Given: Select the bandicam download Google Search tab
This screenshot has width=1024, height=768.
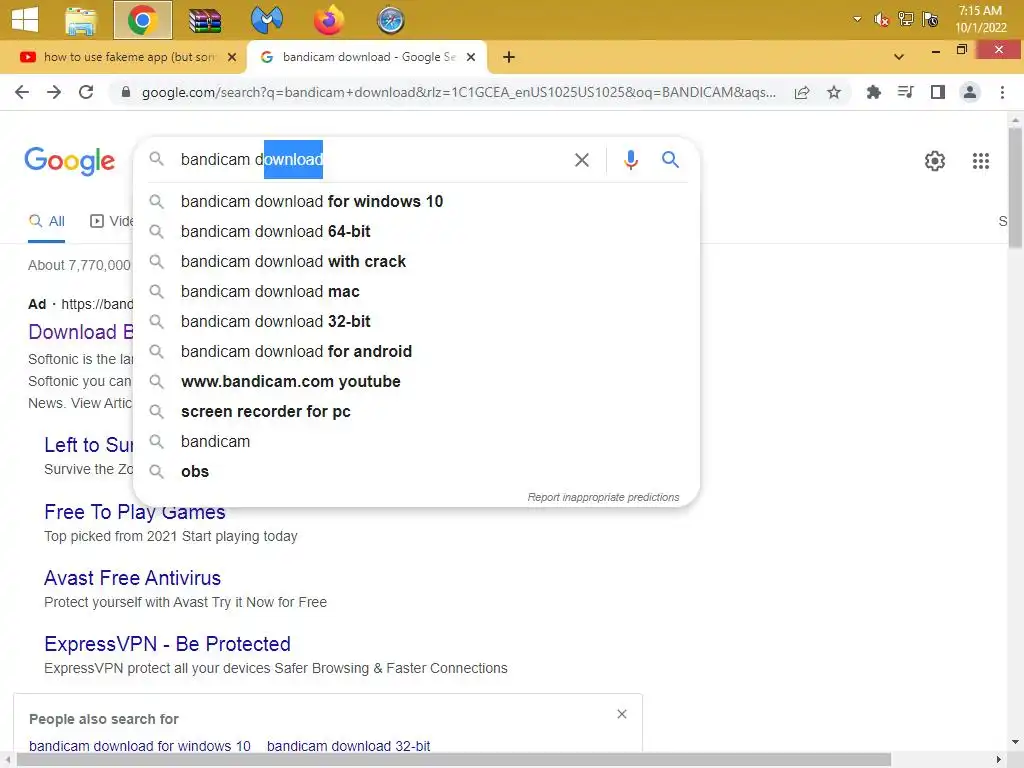Looking at the screenshot, I should [x=368, y=57].
